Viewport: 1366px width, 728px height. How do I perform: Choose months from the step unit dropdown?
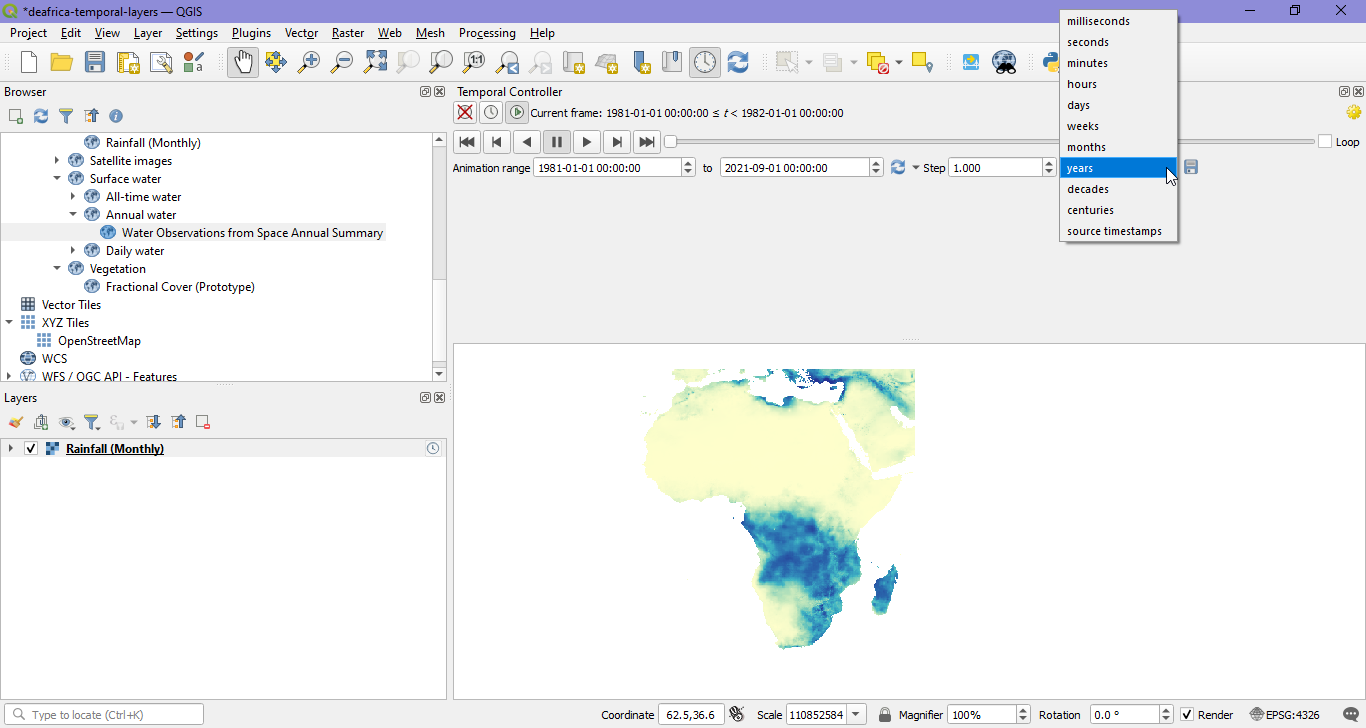point(1086,146)
